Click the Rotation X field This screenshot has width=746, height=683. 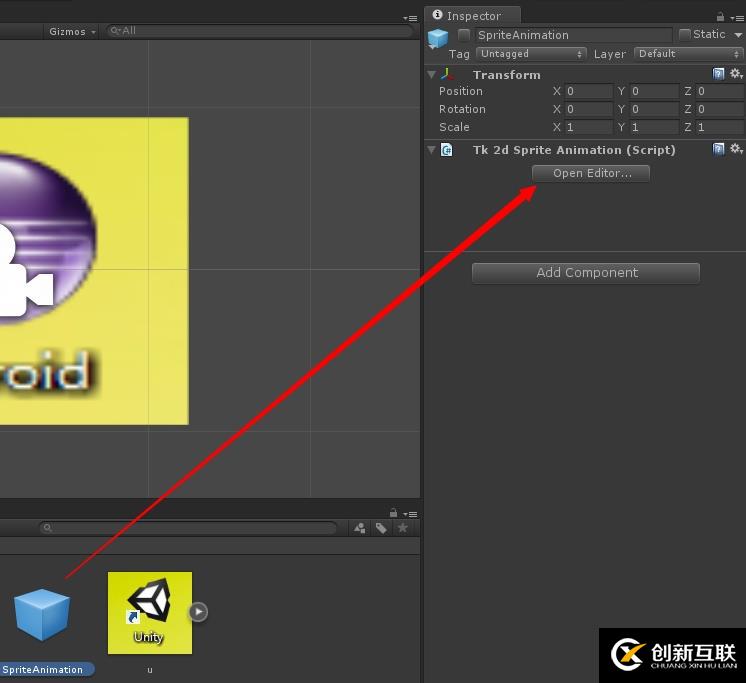pos(588,109)
